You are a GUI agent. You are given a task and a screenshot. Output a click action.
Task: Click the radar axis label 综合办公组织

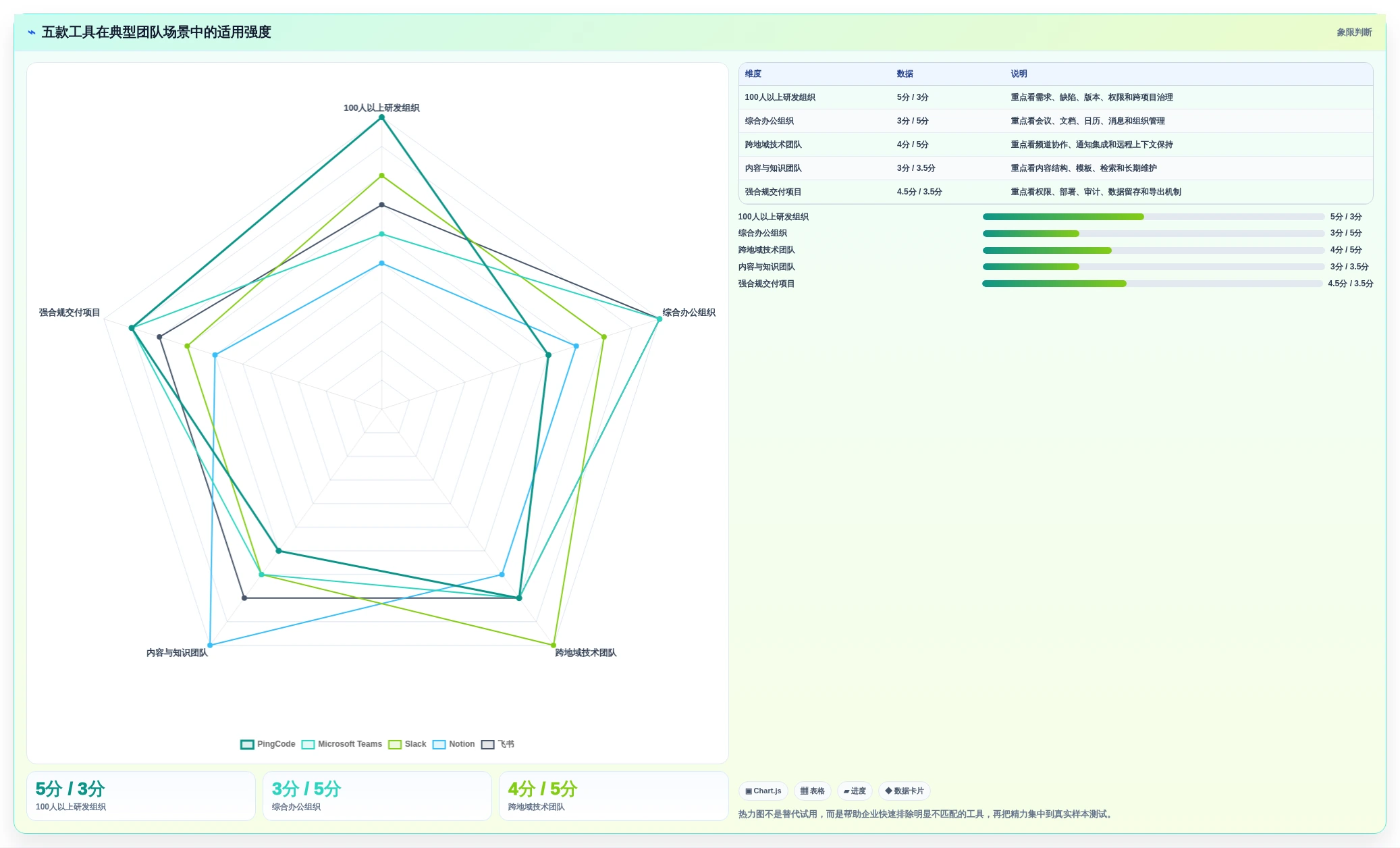pyautogui.click(x=689, y=313)
